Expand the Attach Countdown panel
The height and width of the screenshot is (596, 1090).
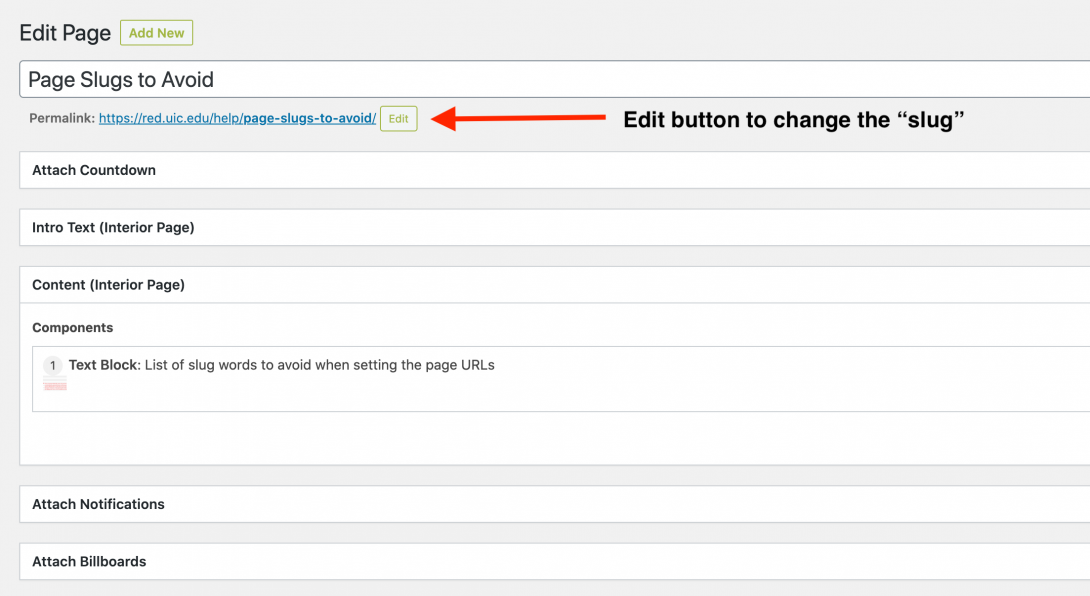tap(94, 170)
